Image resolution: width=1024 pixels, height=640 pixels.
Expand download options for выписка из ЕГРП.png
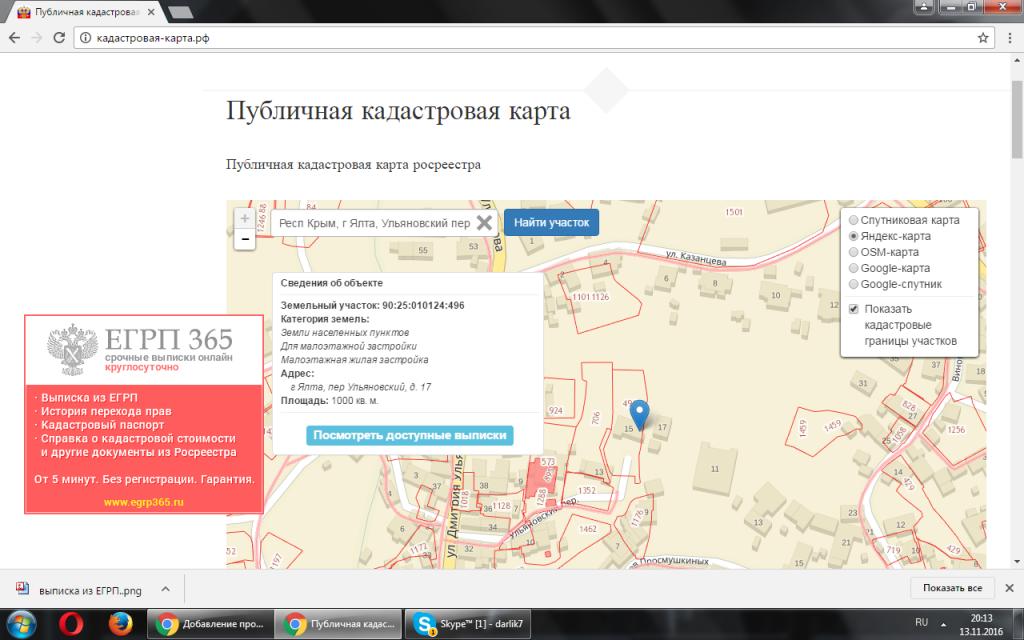click(166, 589)
